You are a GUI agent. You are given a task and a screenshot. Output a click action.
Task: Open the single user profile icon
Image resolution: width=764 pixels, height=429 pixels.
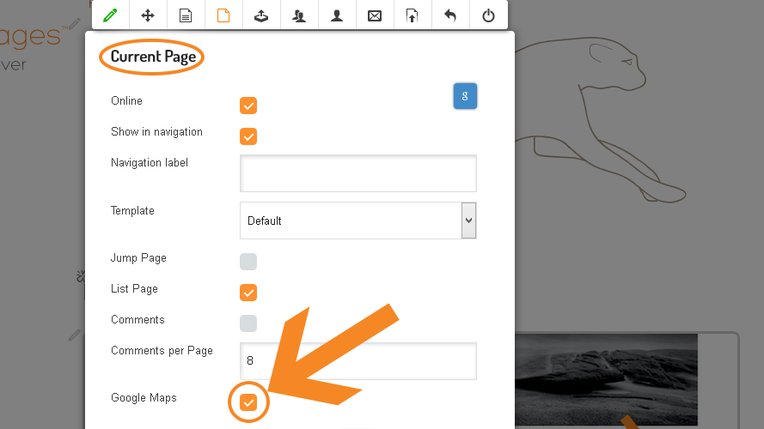point(337,15)
